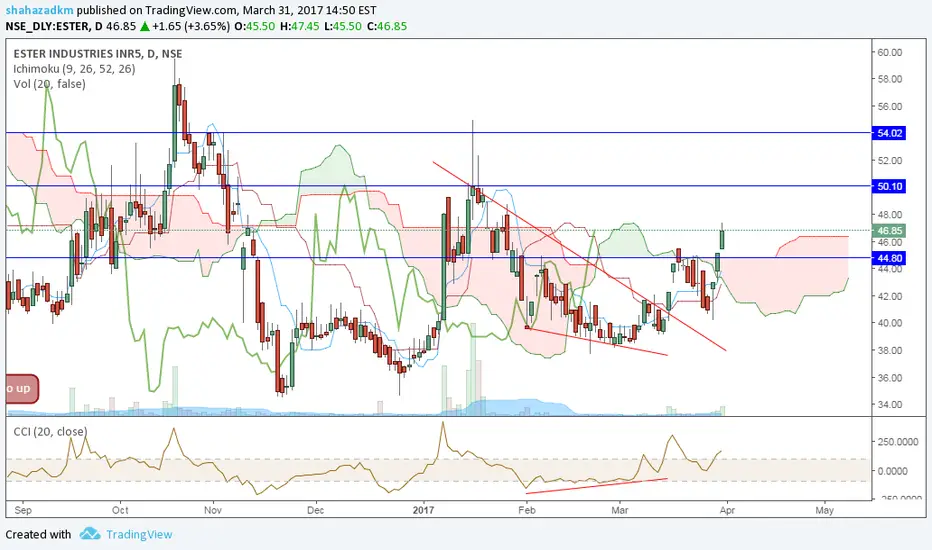Image resolution: width=932 pixels, height=550 pixels.
Task: Select the 44.80 price level label
Action: click(x=889, y=258)
